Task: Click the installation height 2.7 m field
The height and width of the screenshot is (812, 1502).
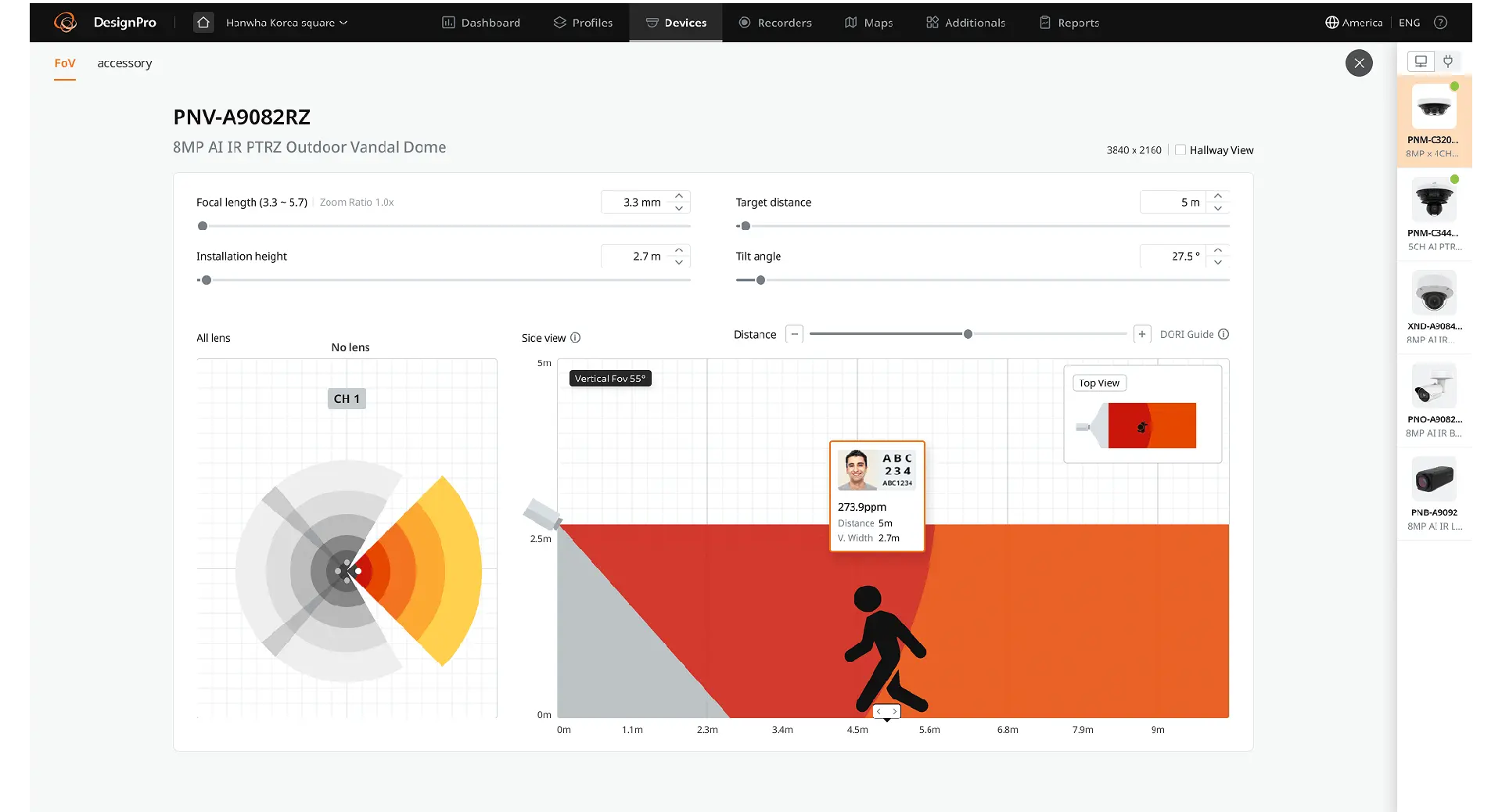Action: click(633, 256)
